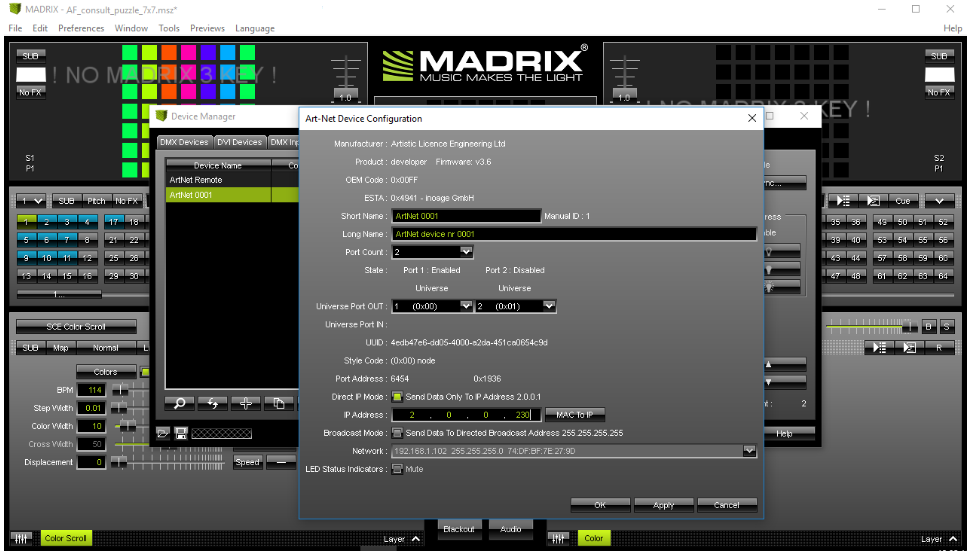
Task: Click the plus add-device icon in Device Manager
Action: [245, 404]
